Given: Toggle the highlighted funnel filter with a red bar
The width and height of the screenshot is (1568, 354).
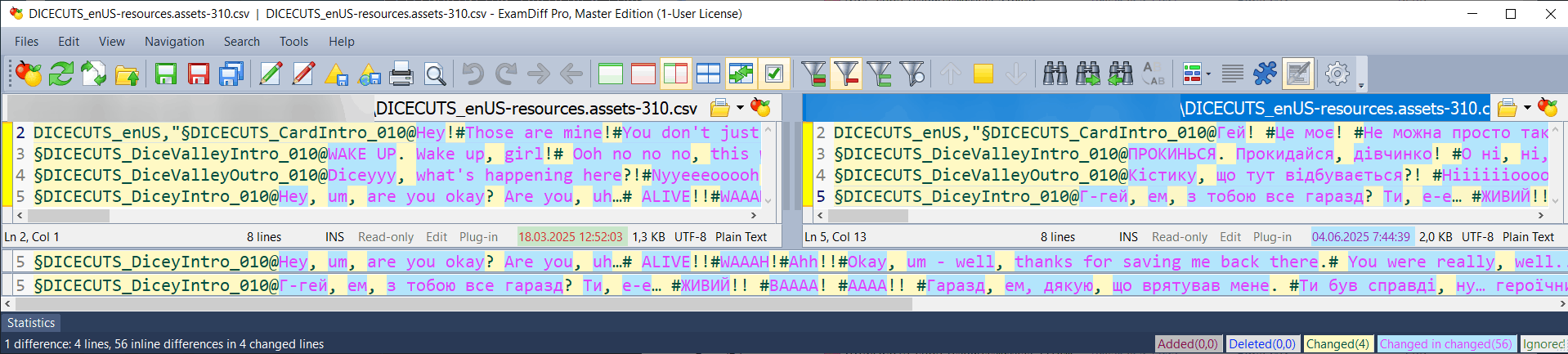Looking at the screenshot, I should (x=846, y=74).
